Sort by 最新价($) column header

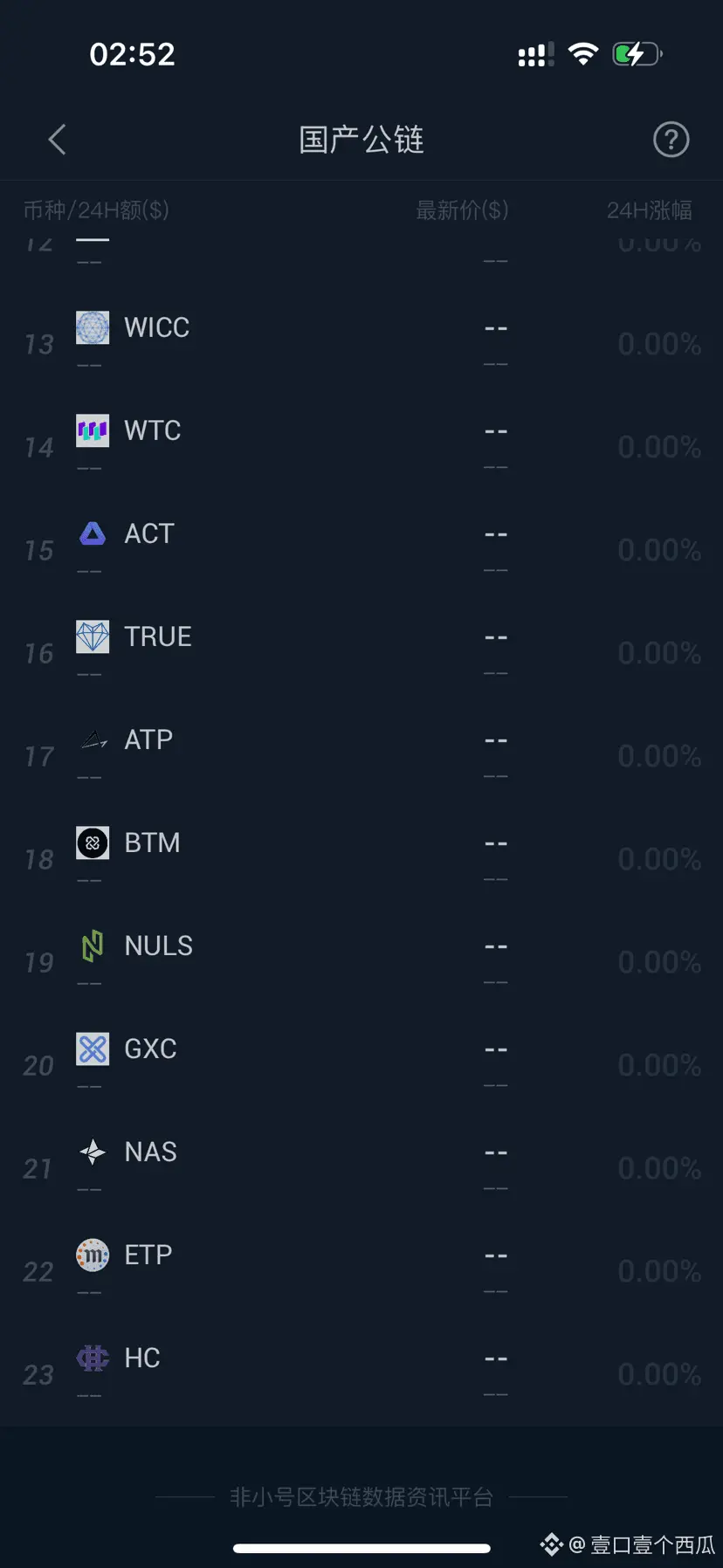[462, 210]
